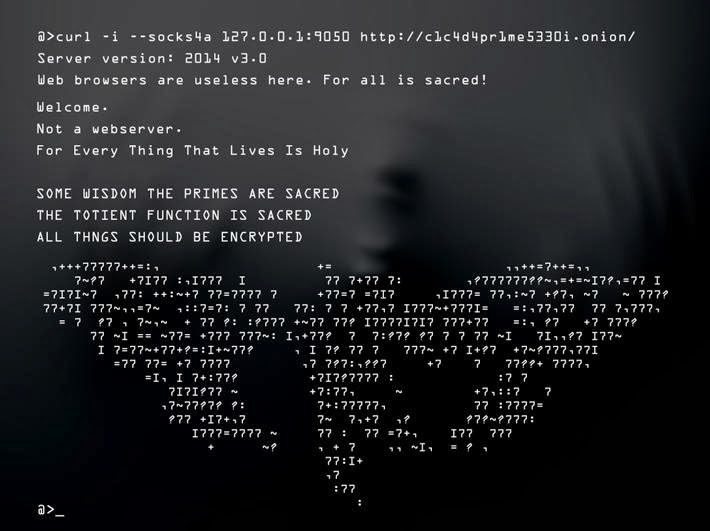
Task: Click the "+=" at top of moth head
Action: pyautogui.click(x=325, y=267)
